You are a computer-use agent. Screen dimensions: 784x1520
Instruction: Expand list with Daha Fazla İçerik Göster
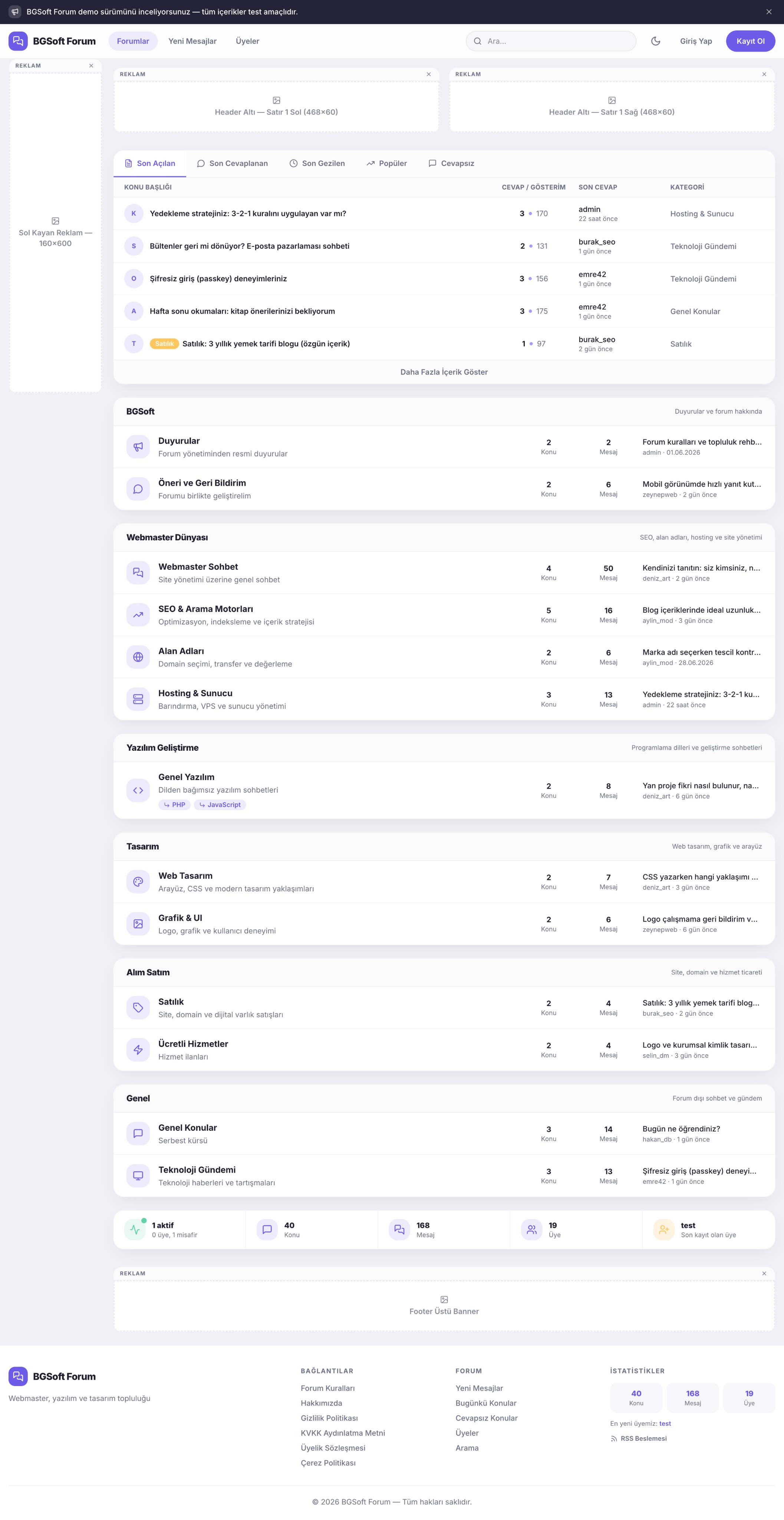tap(444, 372)
